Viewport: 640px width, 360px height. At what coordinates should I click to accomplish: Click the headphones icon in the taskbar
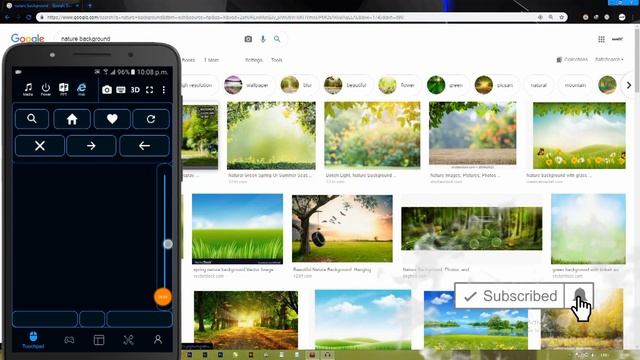(x=327, y=355)
